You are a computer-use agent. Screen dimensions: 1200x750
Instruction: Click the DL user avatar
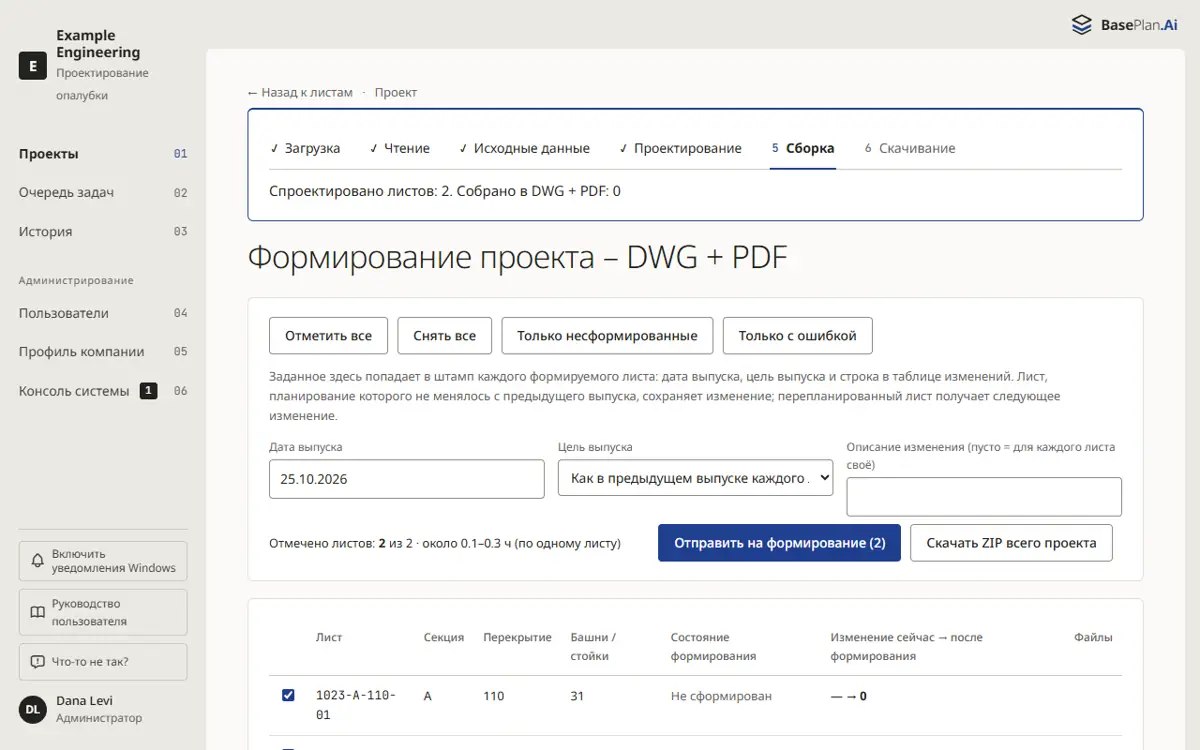[x=33, y=709]
